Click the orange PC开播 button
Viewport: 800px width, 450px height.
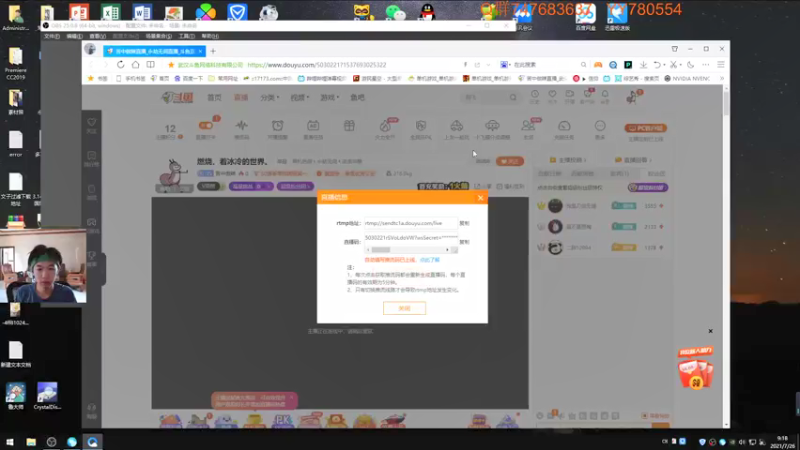pos(645,128)
